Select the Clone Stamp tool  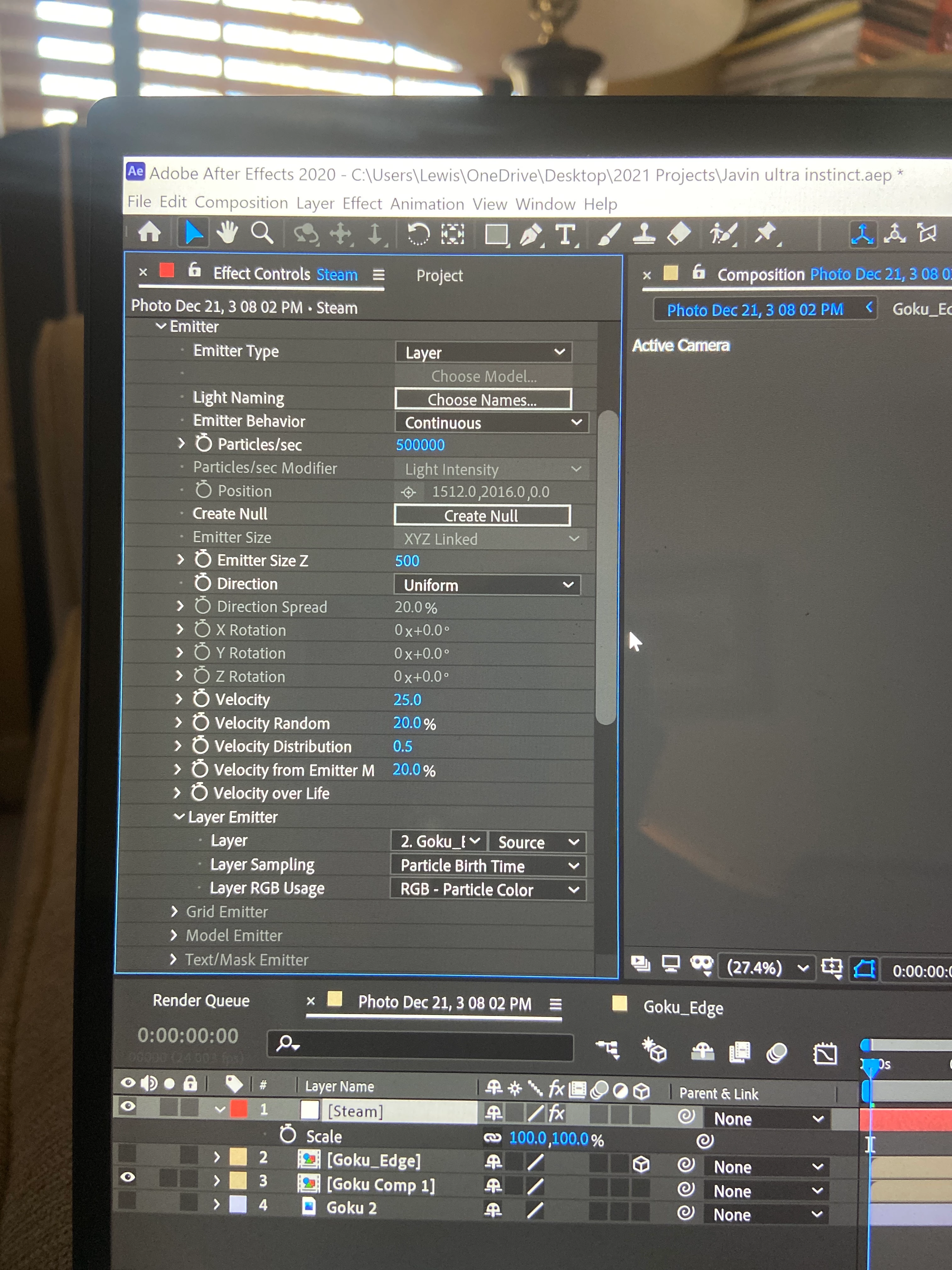coord(644,234)
